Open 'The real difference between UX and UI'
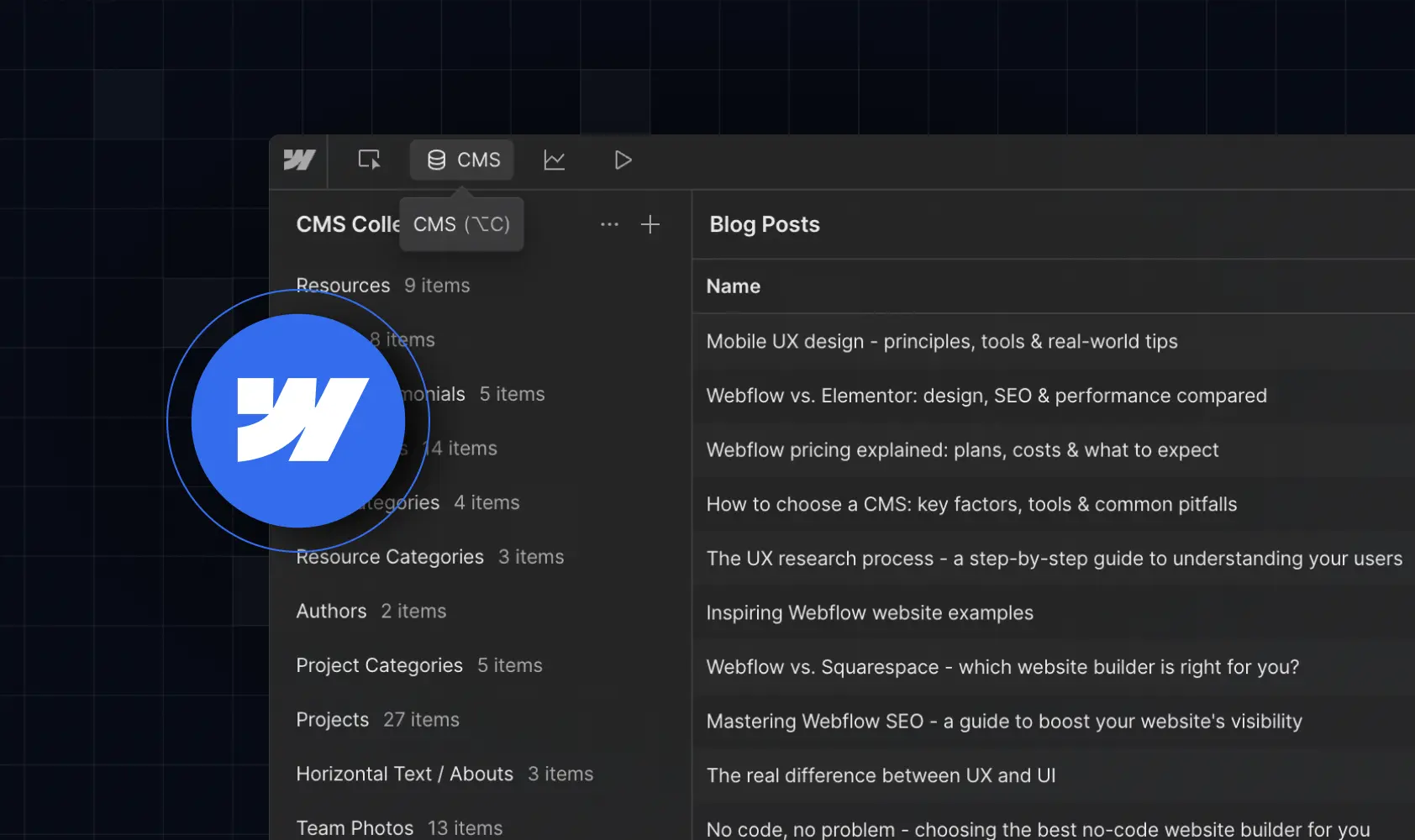1415x840 pixels. pos(1054,775)
